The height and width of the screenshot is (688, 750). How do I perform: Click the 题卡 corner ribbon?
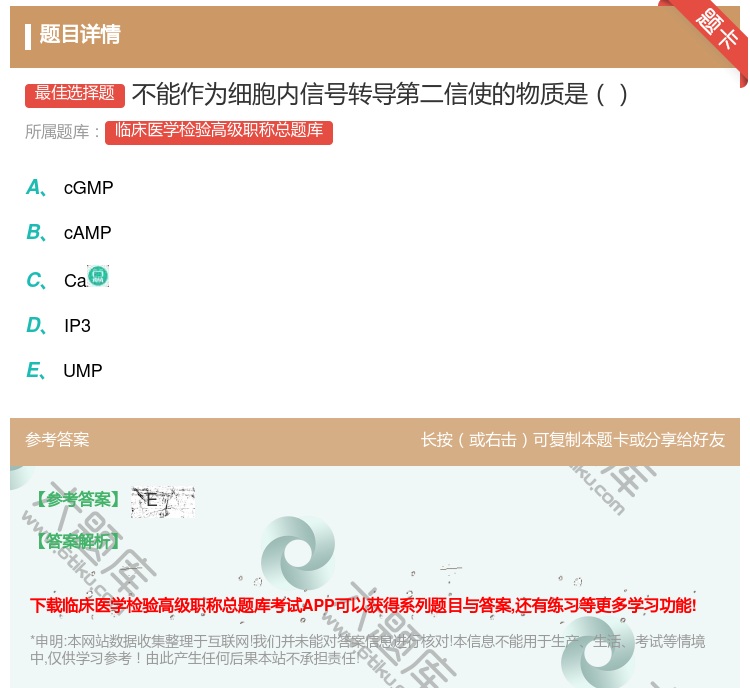coord(717,30)
